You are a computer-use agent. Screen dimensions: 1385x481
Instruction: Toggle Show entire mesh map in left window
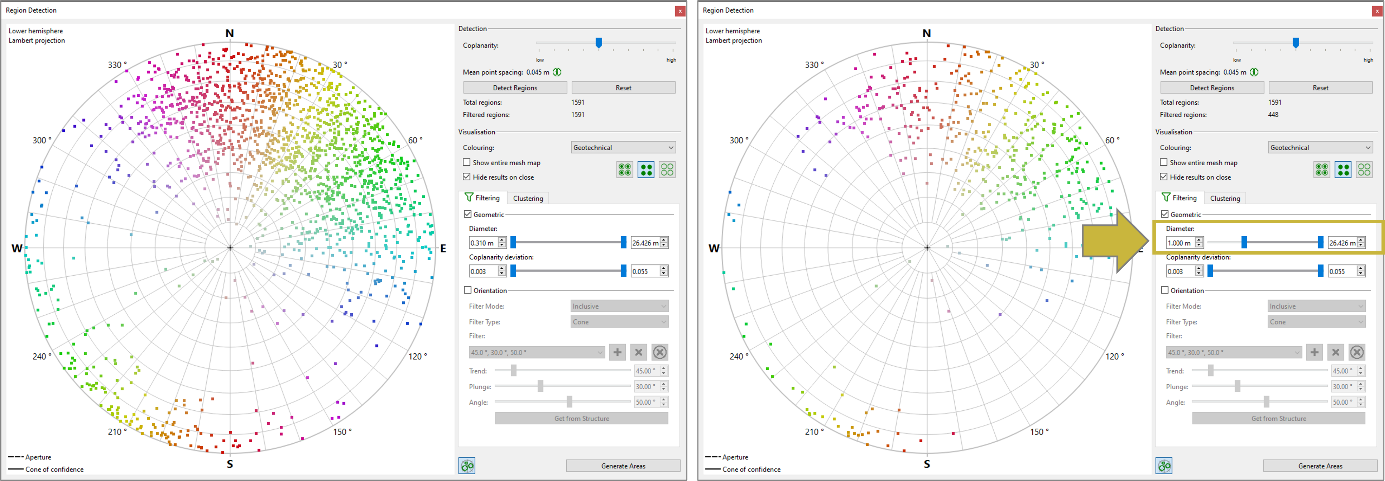tap(467, 162)
